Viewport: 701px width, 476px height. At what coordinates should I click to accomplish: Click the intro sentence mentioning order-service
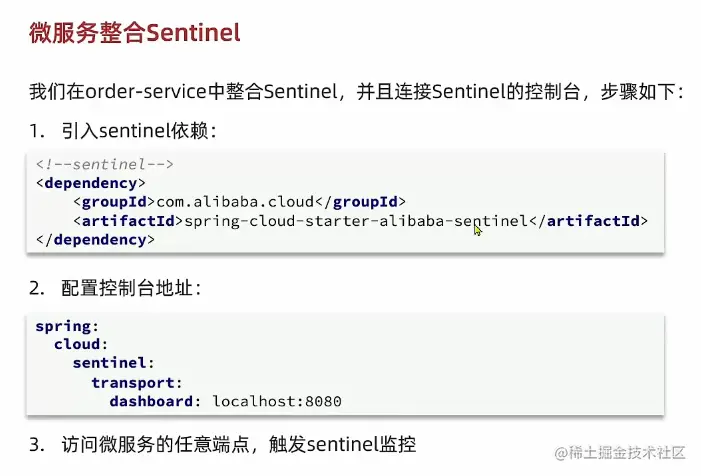point(356,92)
